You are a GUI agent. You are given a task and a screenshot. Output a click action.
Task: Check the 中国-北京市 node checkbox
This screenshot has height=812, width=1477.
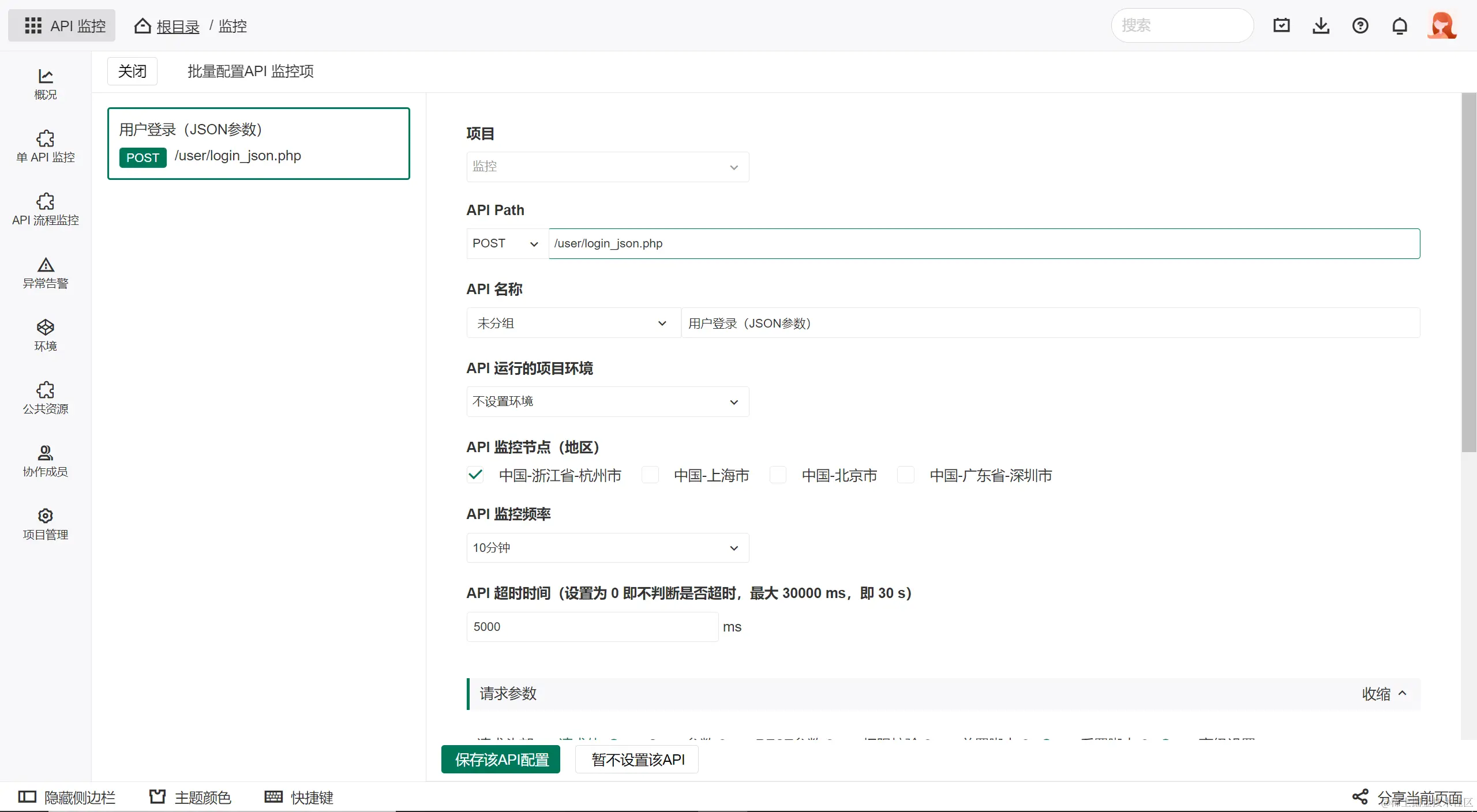click(x=778, y=475)
